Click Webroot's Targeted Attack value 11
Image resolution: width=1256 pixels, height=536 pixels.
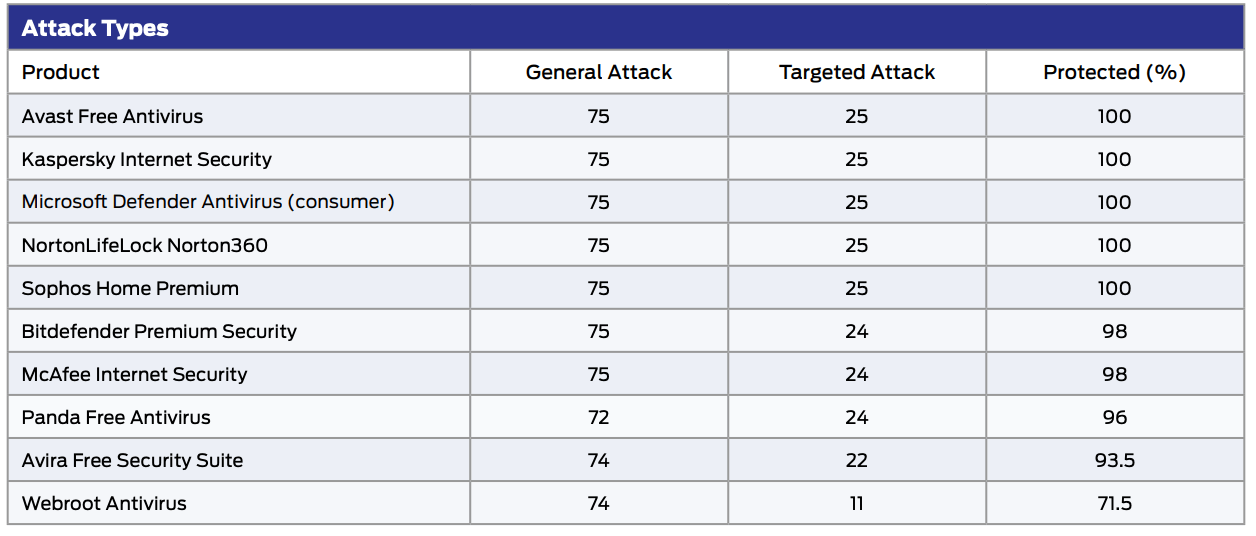point(857,503)
